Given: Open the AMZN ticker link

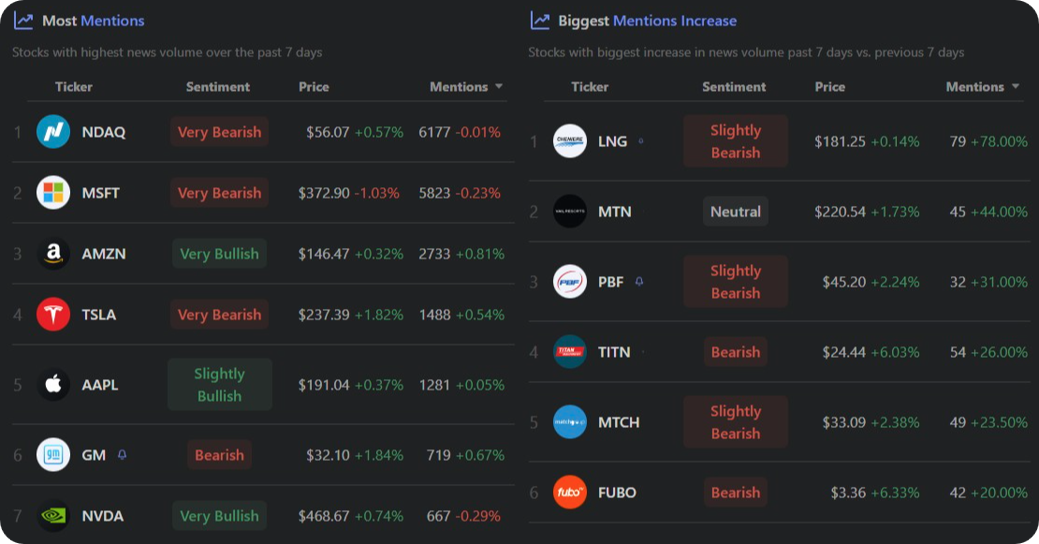Looking at the screenshot, I should pyautogui.click(x=103, y=254).
